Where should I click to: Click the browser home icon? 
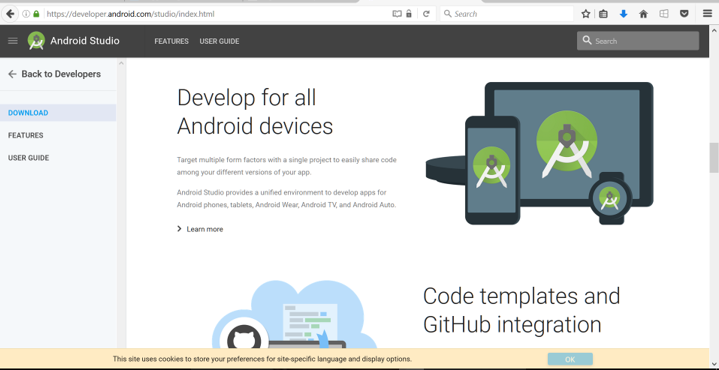pos(643,14)
